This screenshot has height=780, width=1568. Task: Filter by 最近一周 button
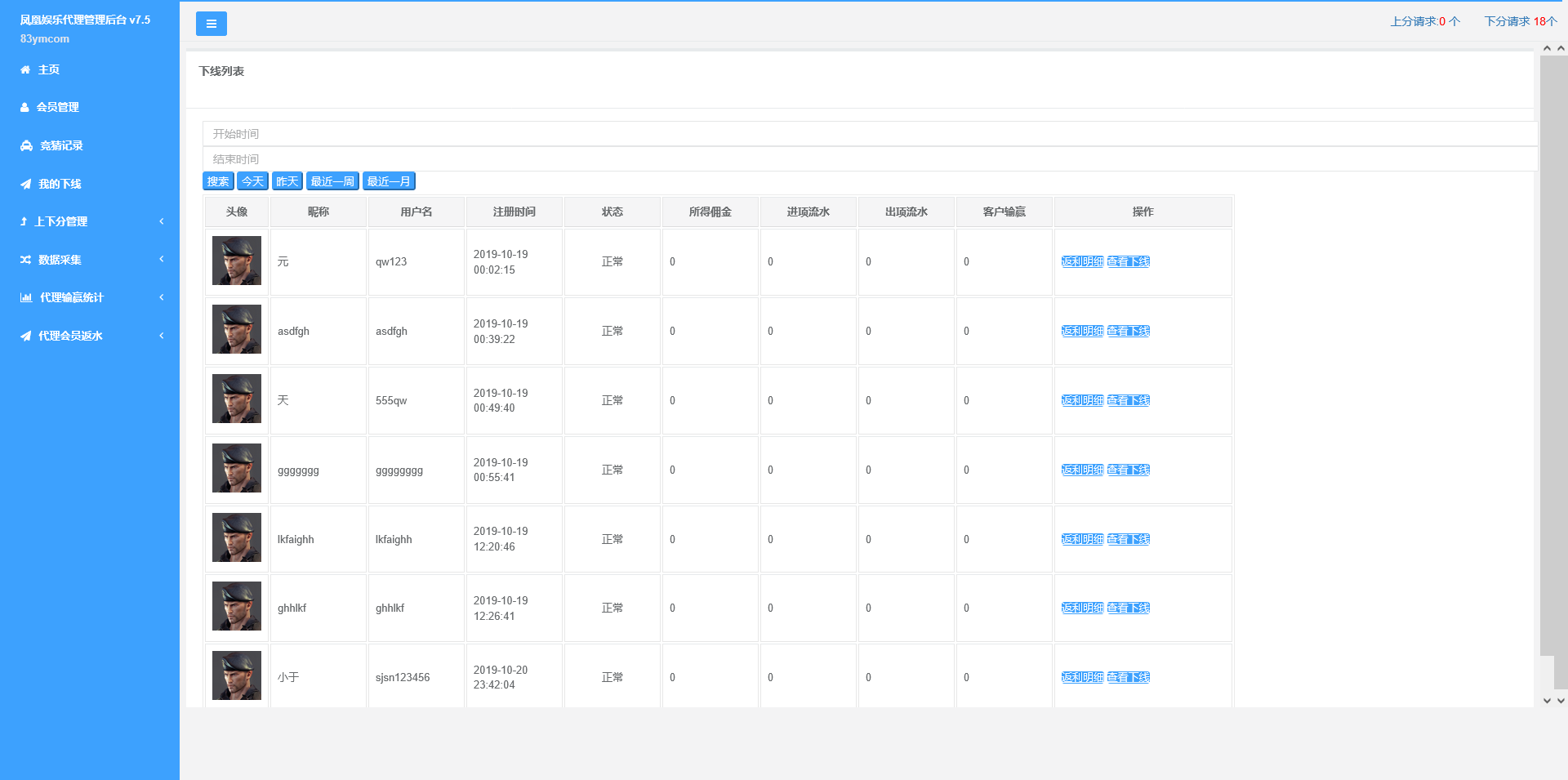pos(332,181)
